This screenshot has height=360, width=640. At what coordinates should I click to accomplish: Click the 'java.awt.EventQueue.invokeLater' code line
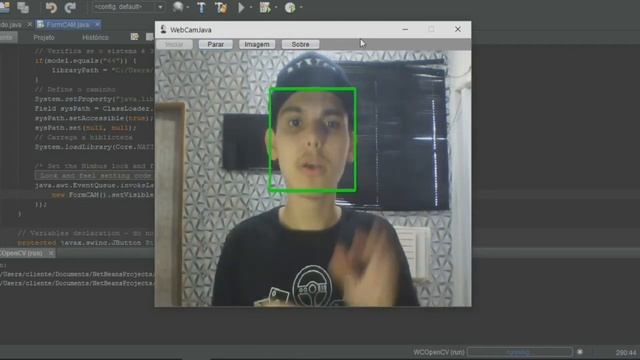pos(94,185)
